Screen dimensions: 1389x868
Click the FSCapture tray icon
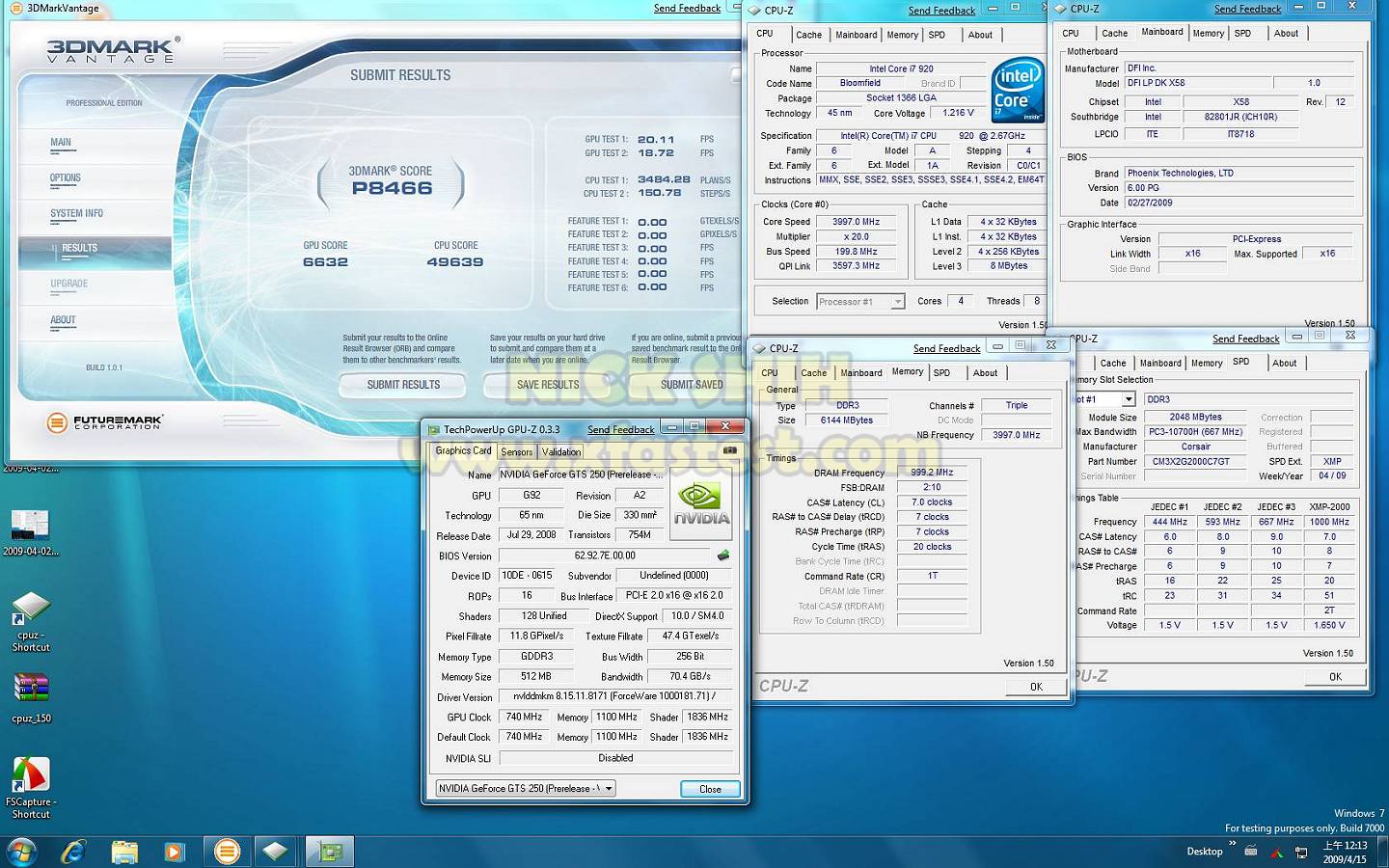click(x=1276, y=853)
